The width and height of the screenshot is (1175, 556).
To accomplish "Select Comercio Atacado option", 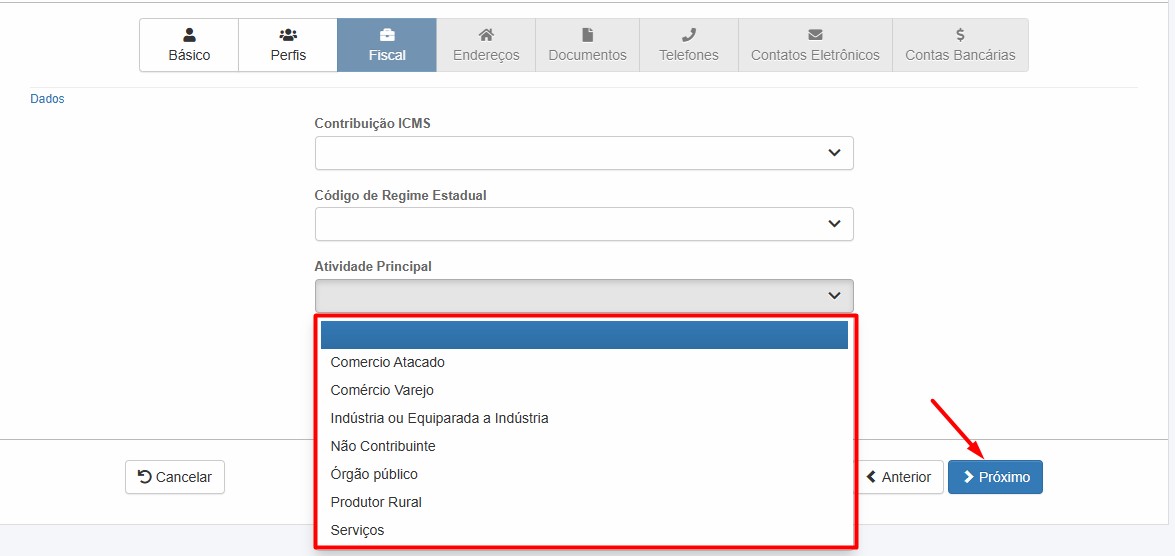I will pyautogui.click(x=387, y=362).
